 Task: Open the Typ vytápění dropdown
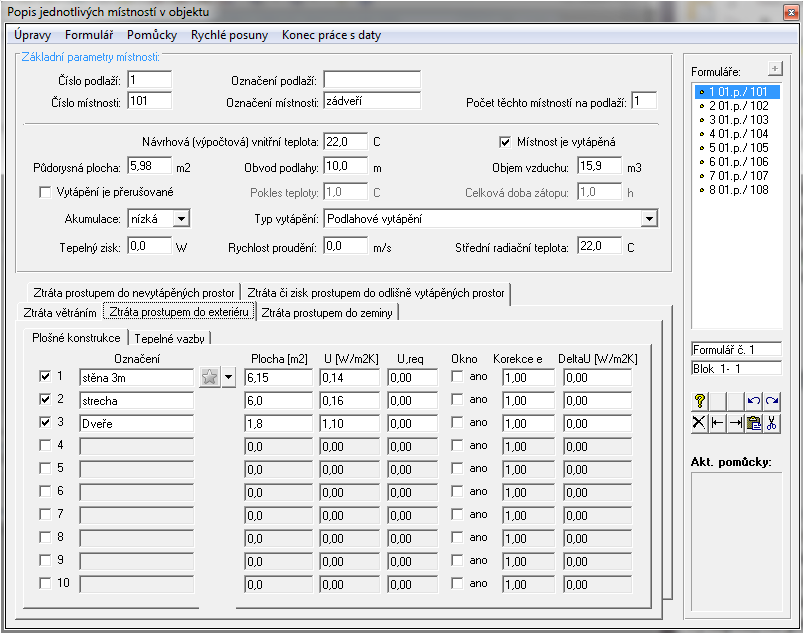(649, 219)
